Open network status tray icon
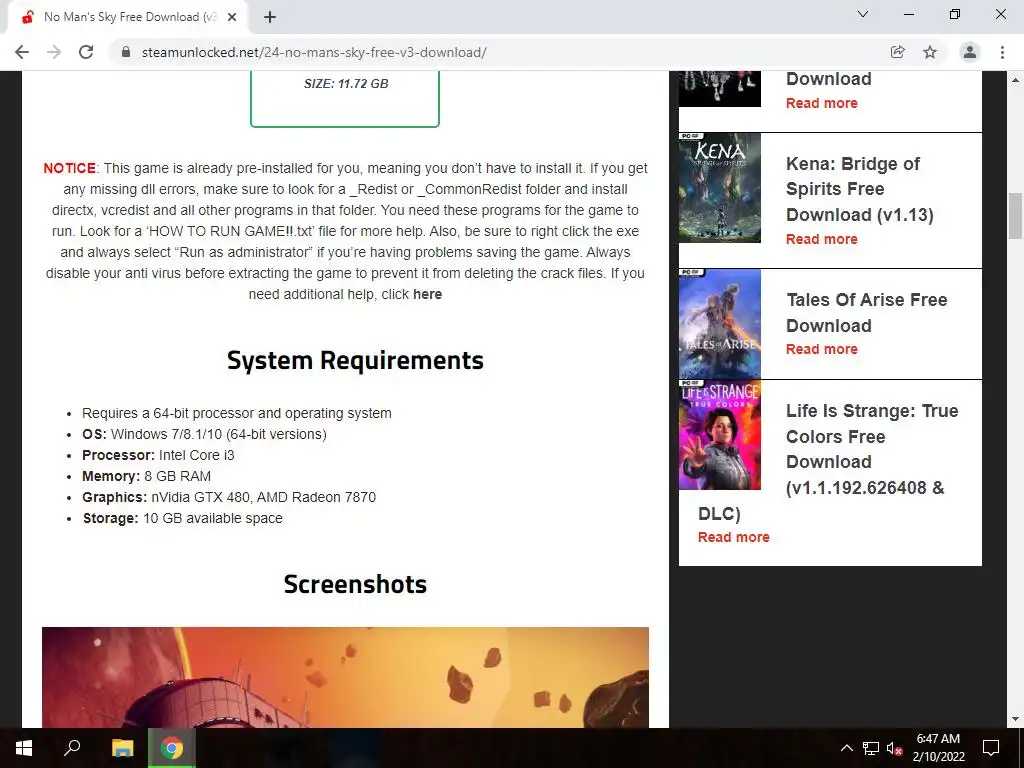The height and width of the screenshot is (768, 1024). (x=871, y=748)
